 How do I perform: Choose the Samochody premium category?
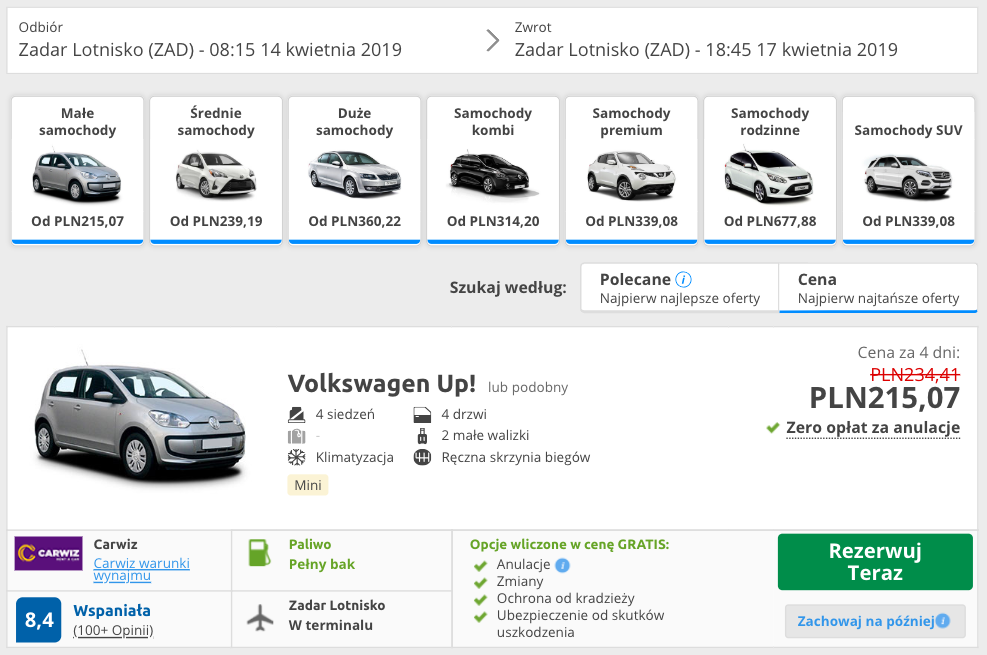click(631, 170)
